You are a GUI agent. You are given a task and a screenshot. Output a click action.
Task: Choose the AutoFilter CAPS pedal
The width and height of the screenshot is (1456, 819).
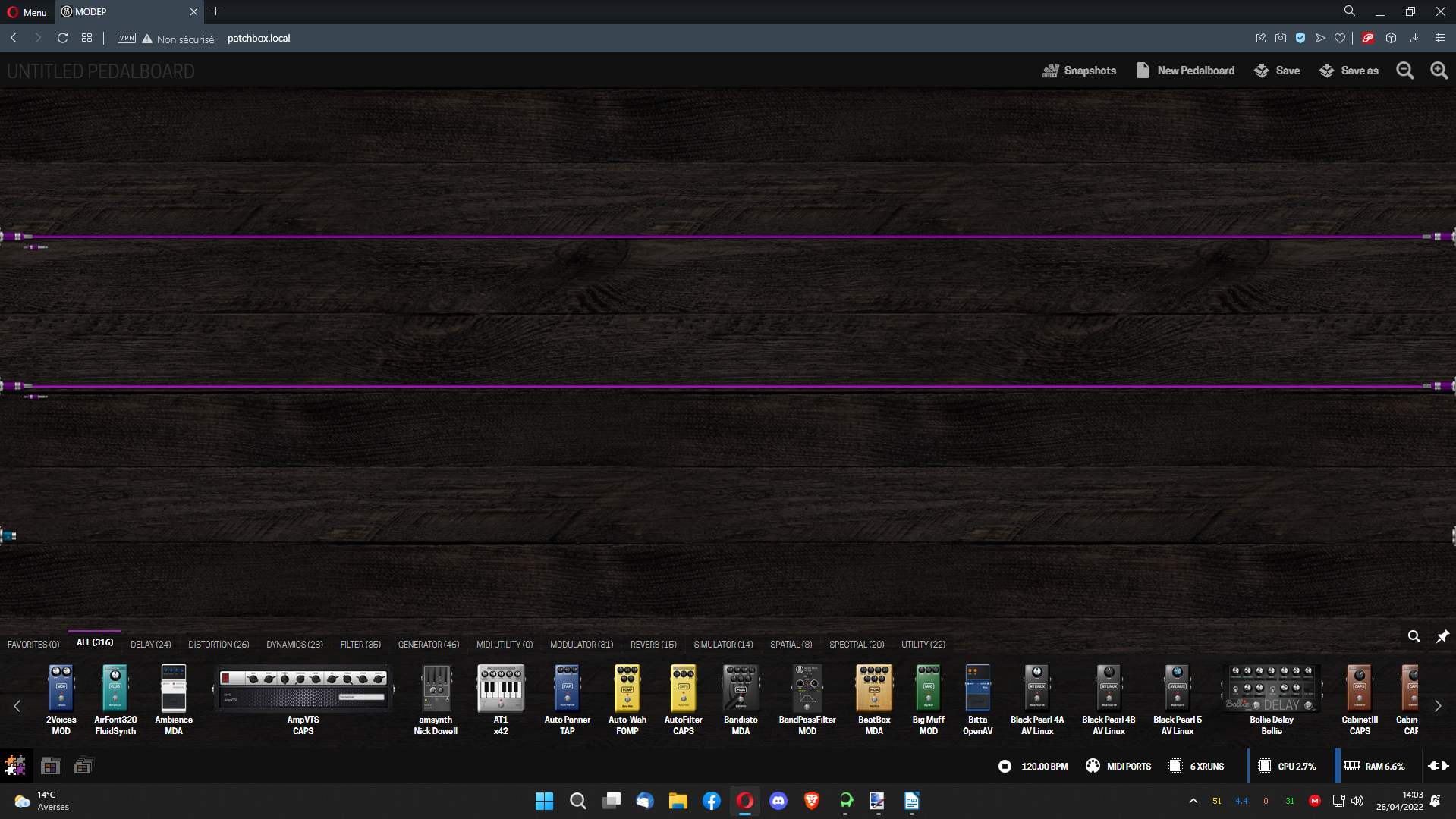(684, 699)
